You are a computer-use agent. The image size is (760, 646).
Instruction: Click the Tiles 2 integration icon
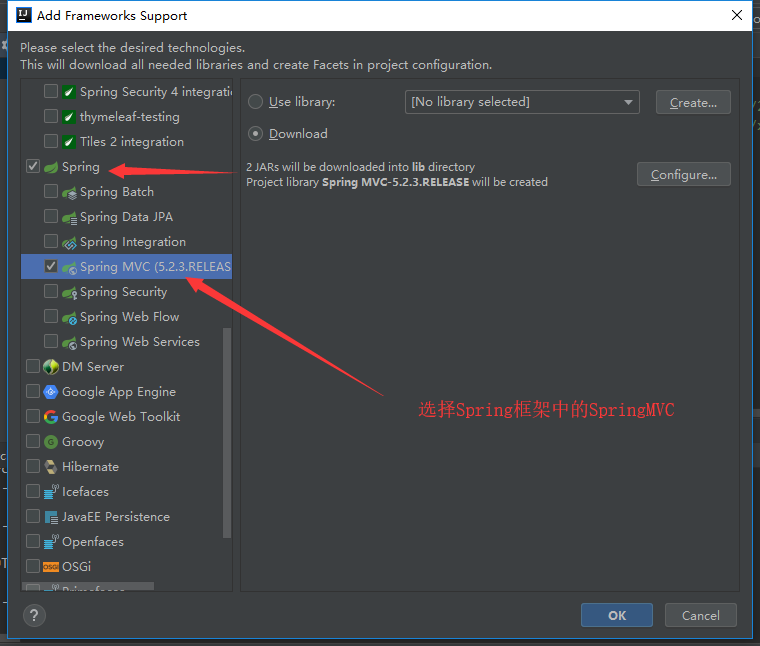[69, 142]
